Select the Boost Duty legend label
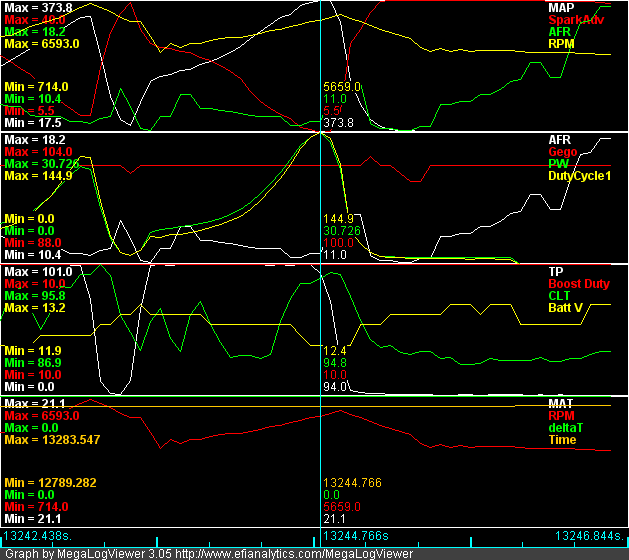This screenshot has width=629, height=560. tap(578, 283)
